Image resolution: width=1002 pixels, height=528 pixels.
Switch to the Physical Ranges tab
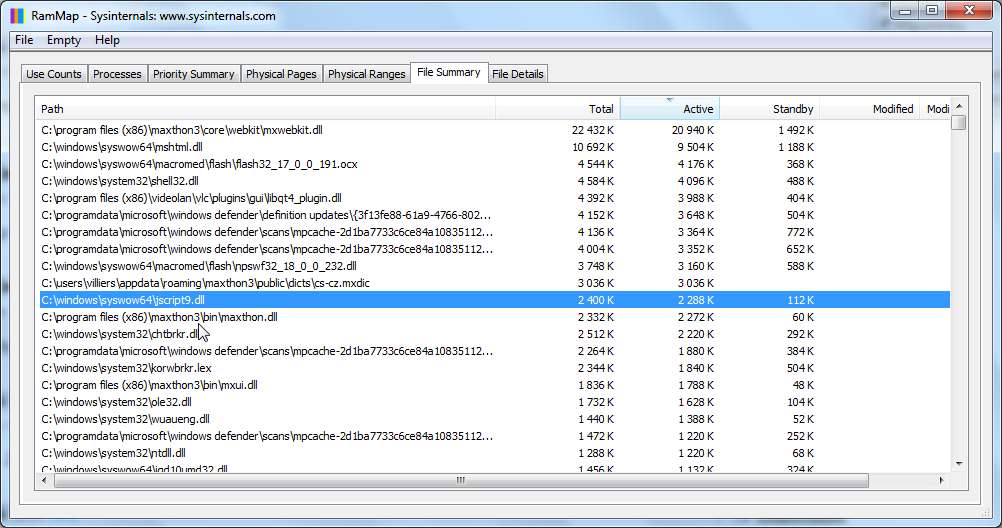click(367, 74)
